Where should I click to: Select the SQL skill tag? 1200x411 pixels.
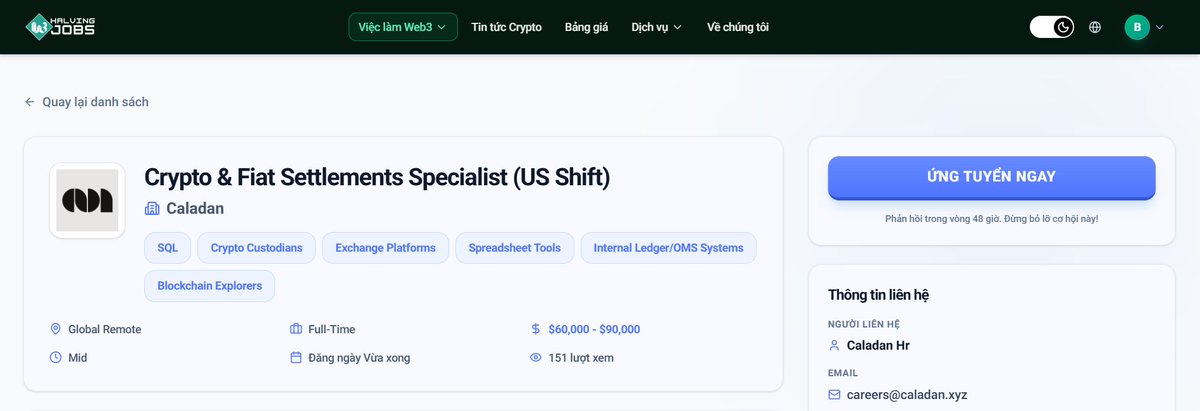tap(167, 247)
